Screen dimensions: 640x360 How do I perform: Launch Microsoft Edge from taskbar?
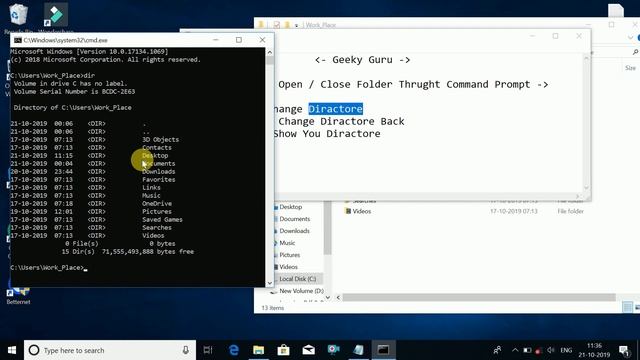click(233, 350)
